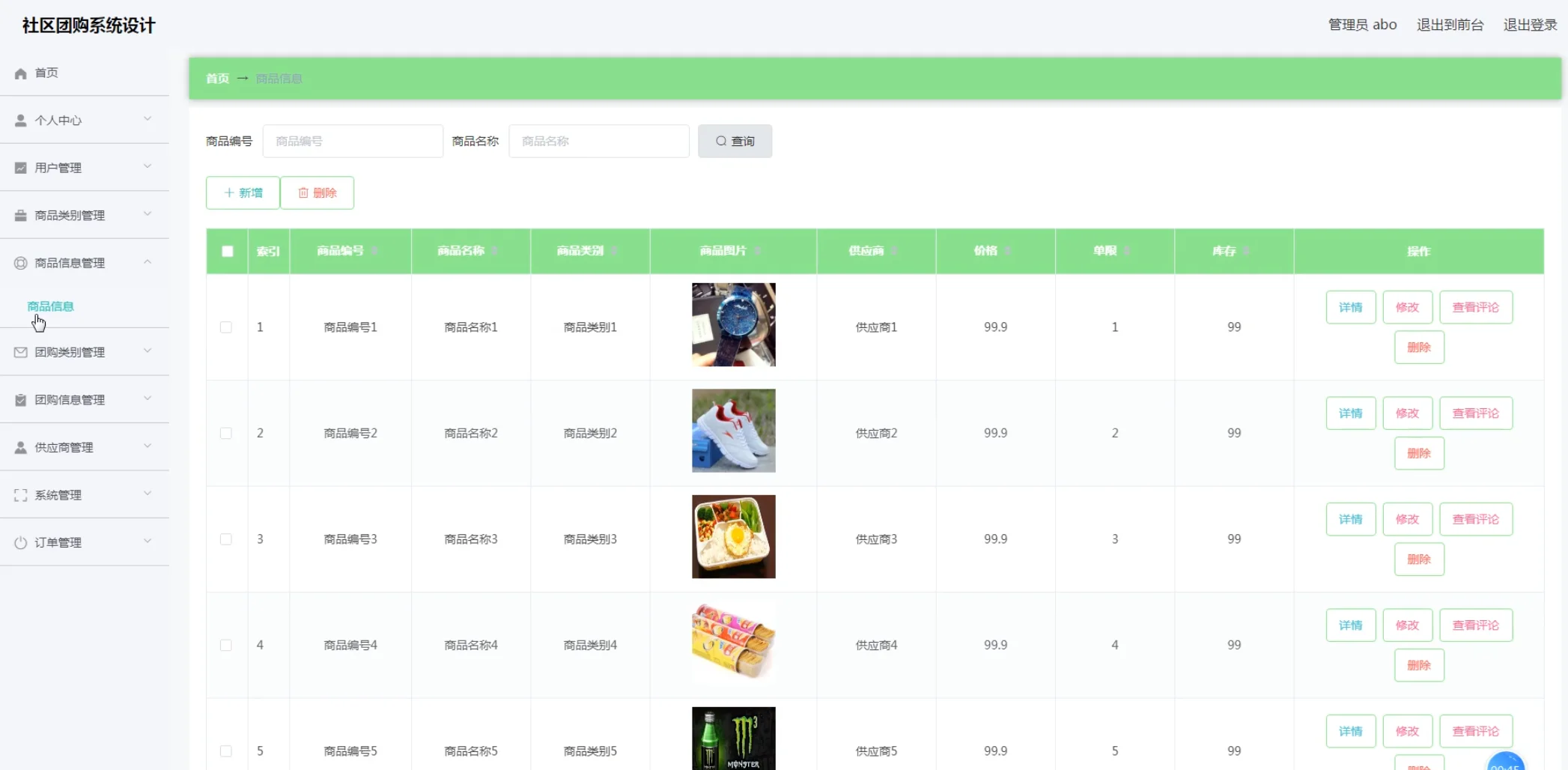Open 用户管理 via its sidebar icon
Screen dimensions: 1568x770
click(x=19, y=167)
